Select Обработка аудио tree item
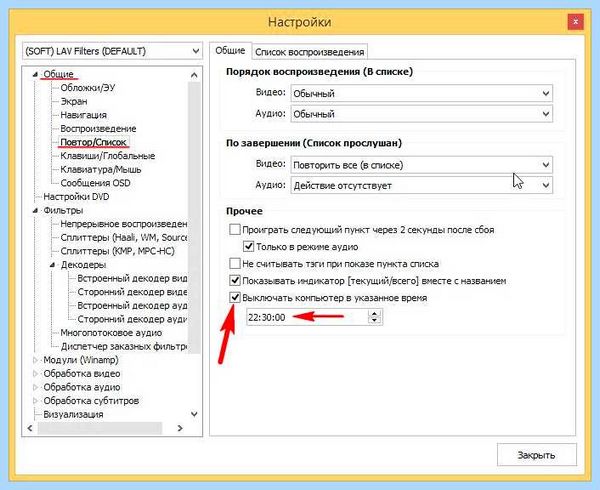The image size is (600, 490). pyautogui.click(x=82, y=387)
